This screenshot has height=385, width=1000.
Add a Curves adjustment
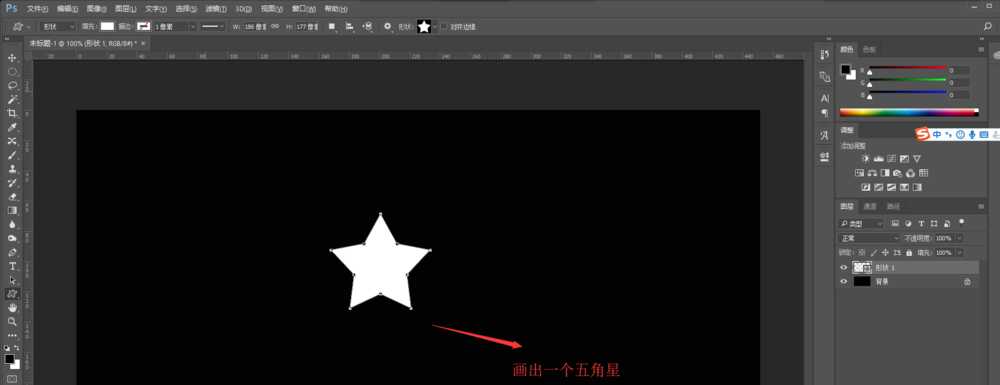tap(891, 158)
